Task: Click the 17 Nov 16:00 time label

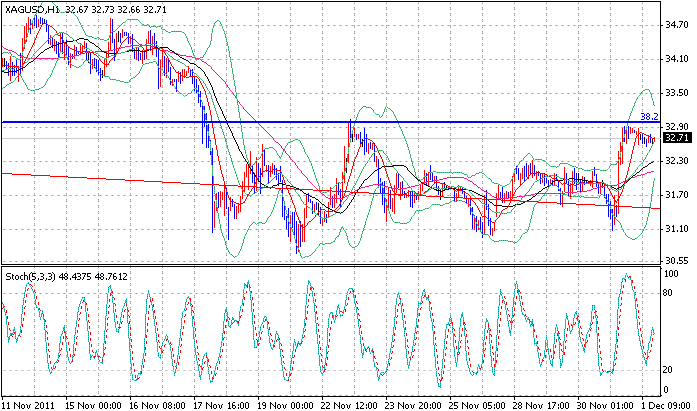Action: click(x=221, y=406)
